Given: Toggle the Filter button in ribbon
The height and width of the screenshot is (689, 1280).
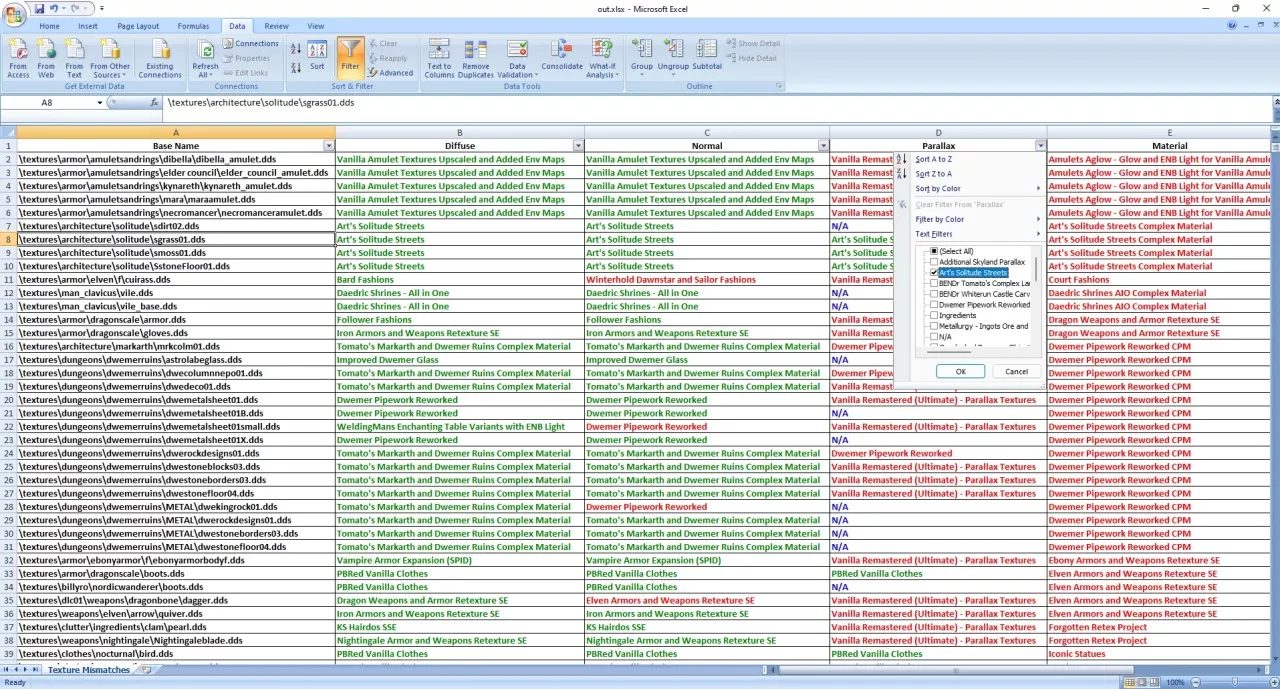Looking at the screenshot, I should coord(350,58).
